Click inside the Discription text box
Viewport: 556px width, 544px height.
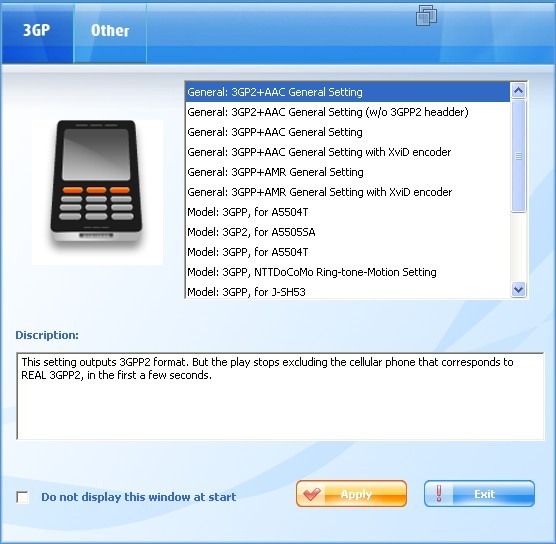tap(280, 396)
